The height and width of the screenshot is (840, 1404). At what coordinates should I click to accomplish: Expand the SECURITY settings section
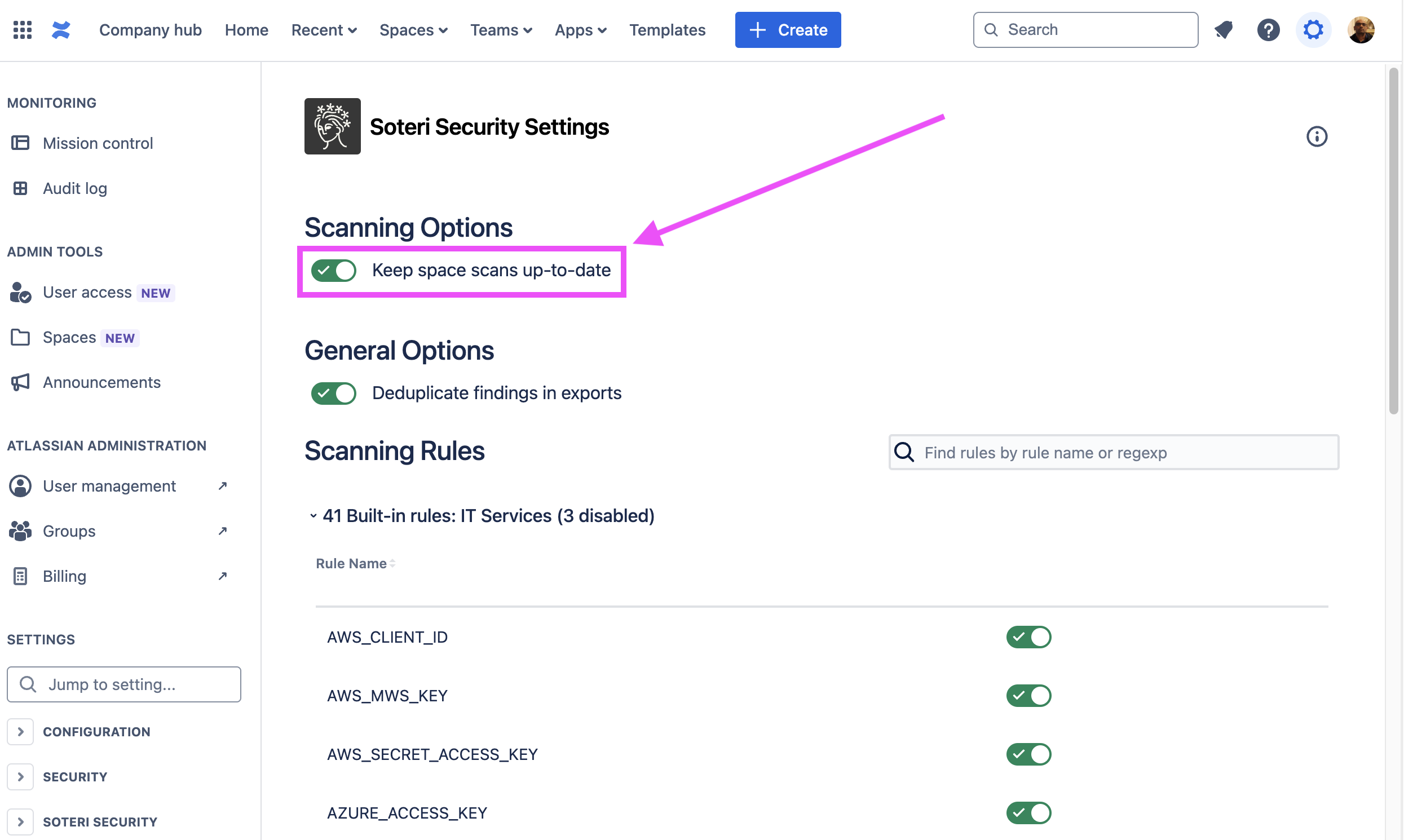coord(20,777)
